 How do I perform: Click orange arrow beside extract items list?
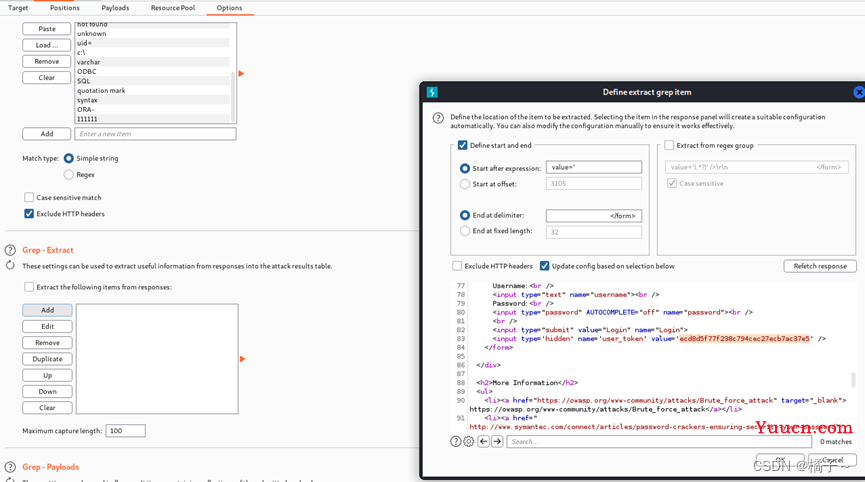[242, 359]
